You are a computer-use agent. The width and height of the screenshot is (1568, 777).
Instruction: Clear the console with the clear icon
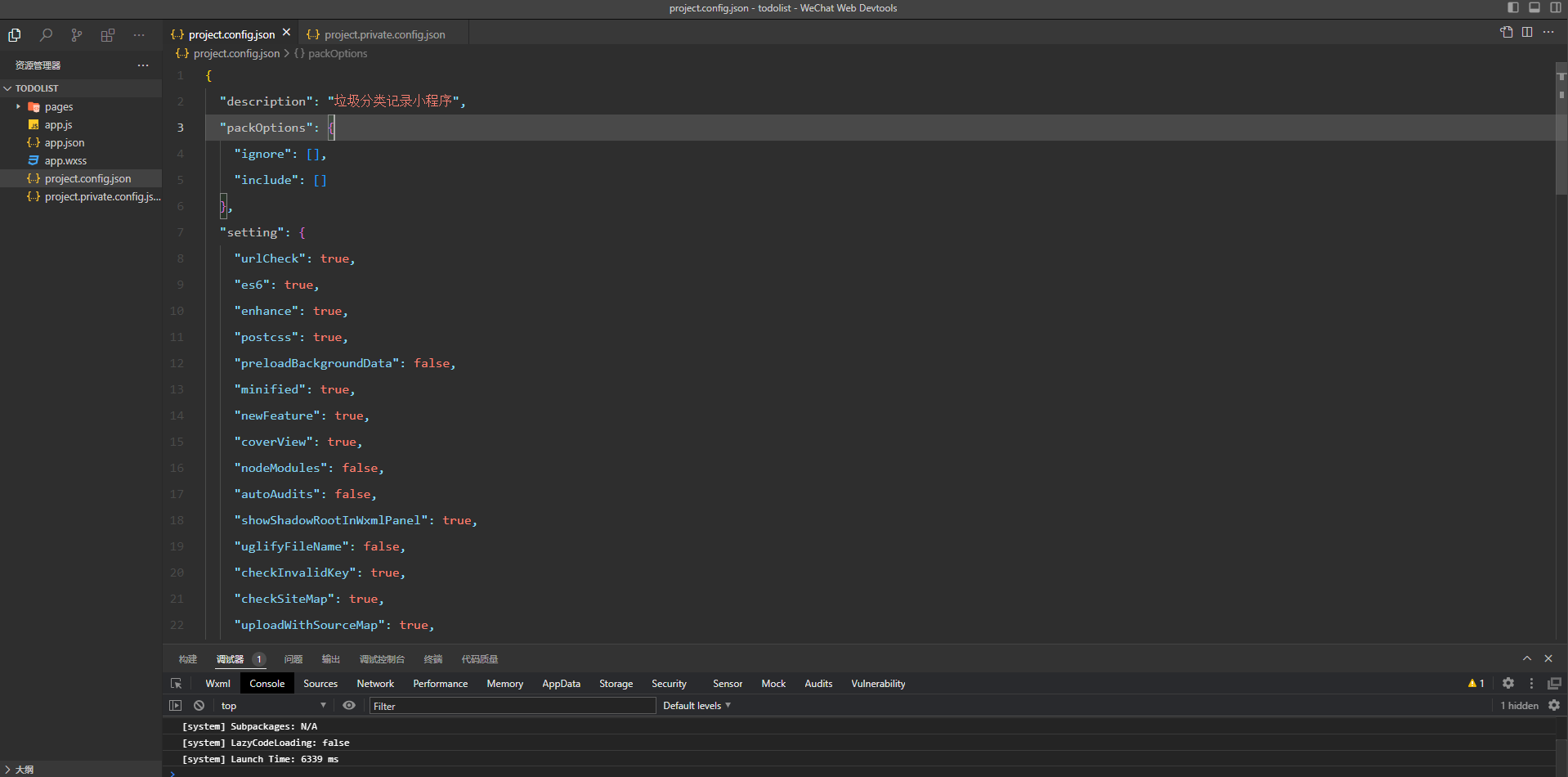coord(199,705)
